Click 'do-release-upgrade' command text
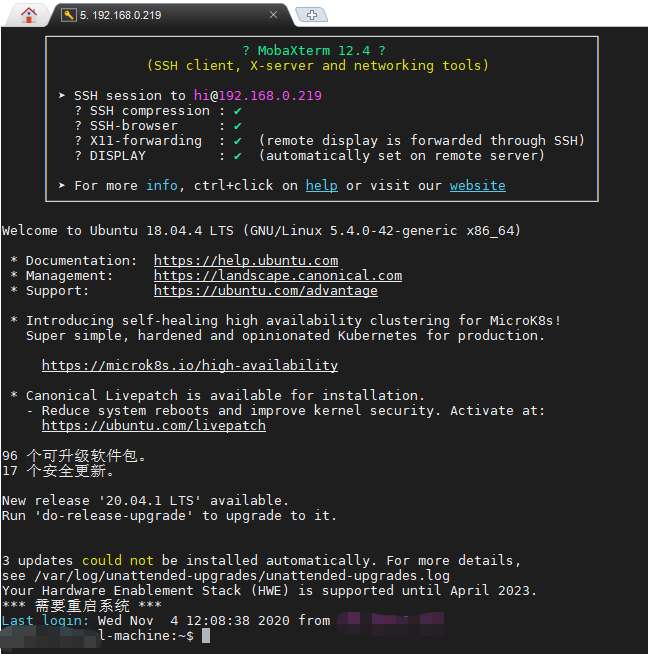The height and width of the screenshot is (654, 648). click(113, 516)
